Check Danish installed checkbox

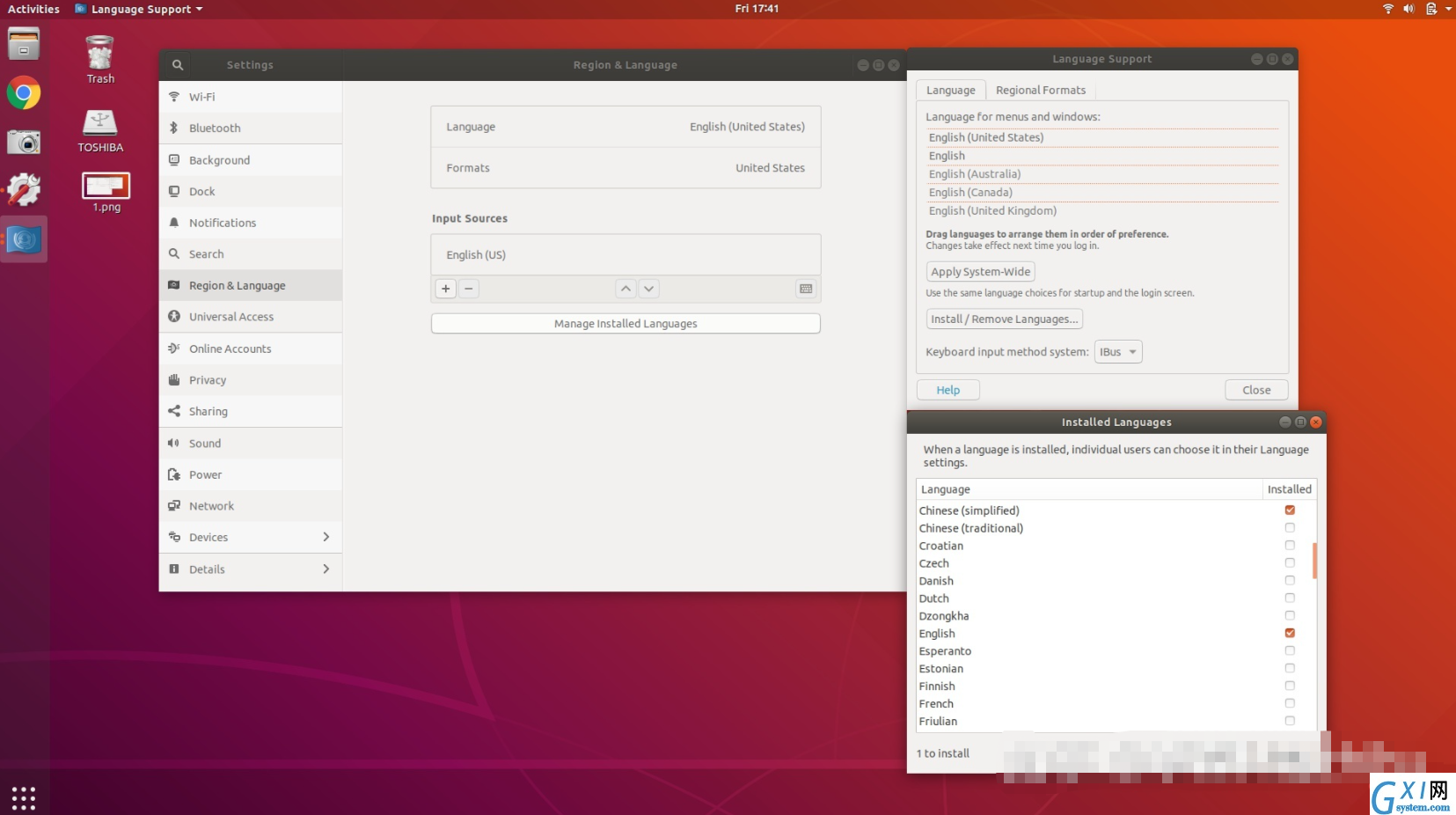point(1290,581)
